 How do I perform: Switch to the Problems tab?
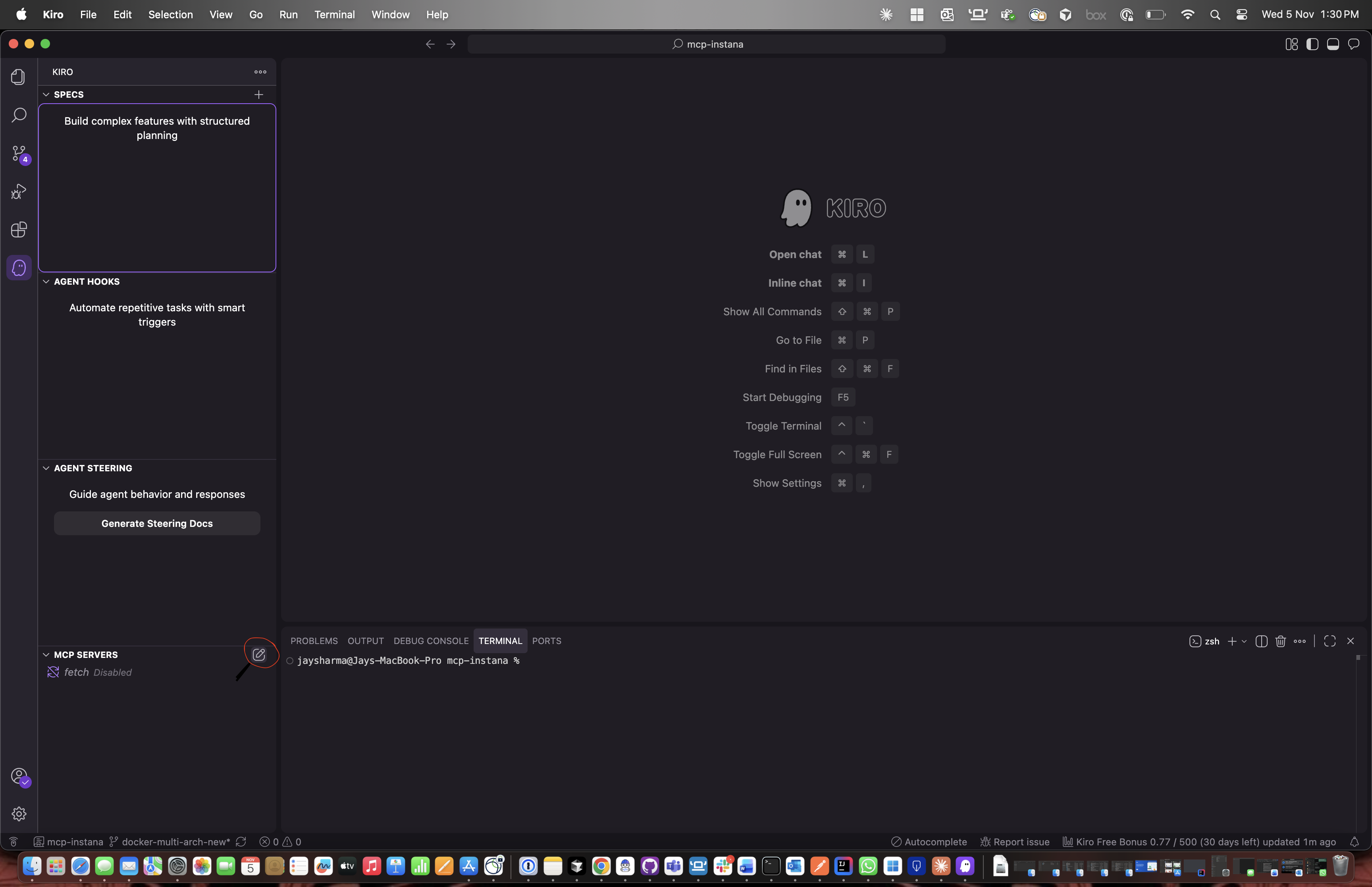coord(314,641)
